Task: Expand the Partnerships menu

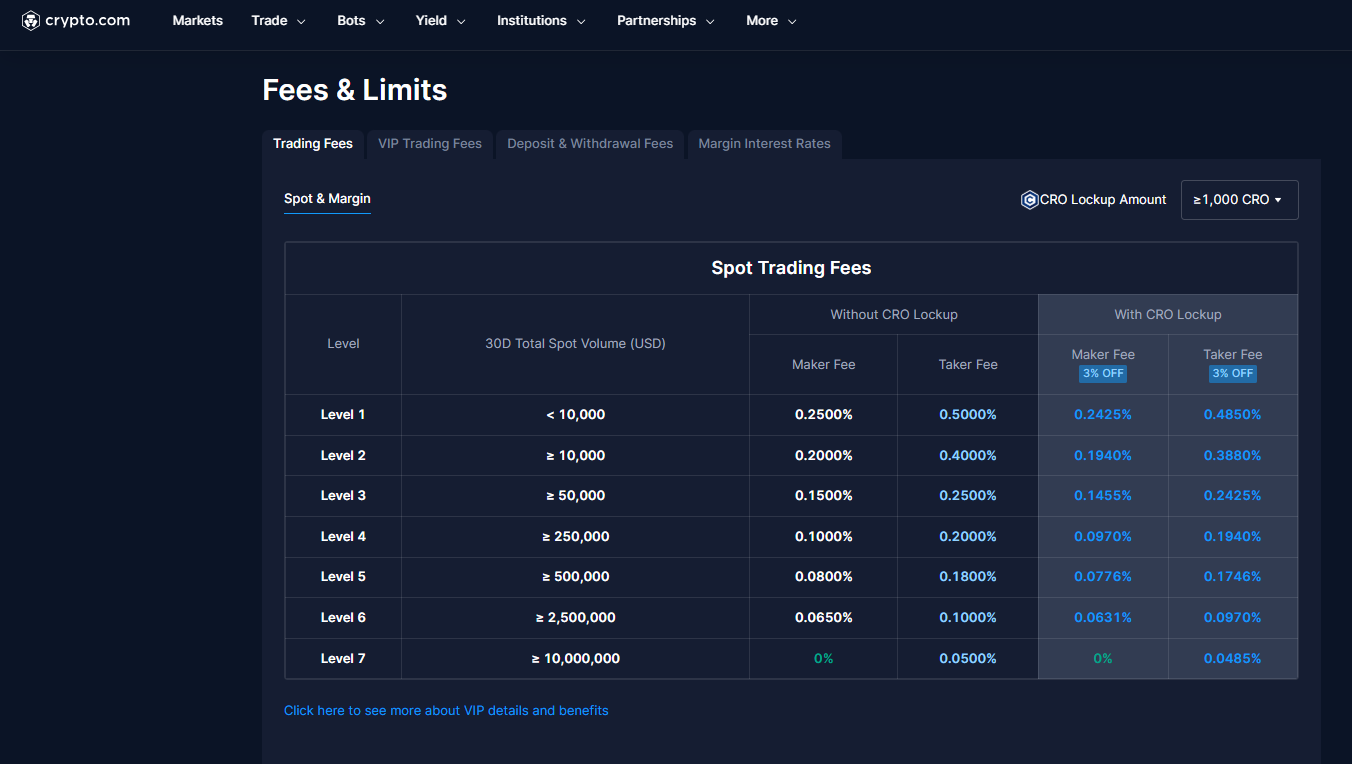Action: (x=666, y=20)
